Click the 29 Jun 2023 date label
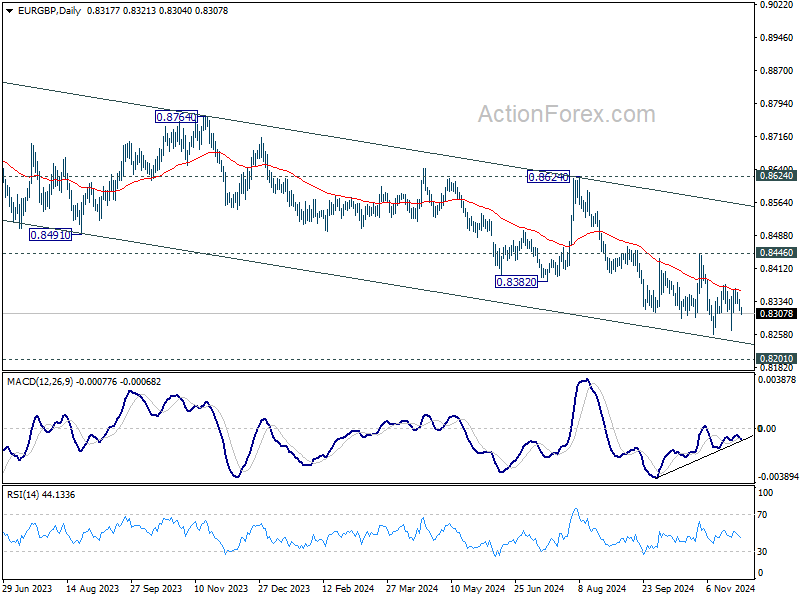Viewport: 800px width, 600px height. click(x=28, y=588)
